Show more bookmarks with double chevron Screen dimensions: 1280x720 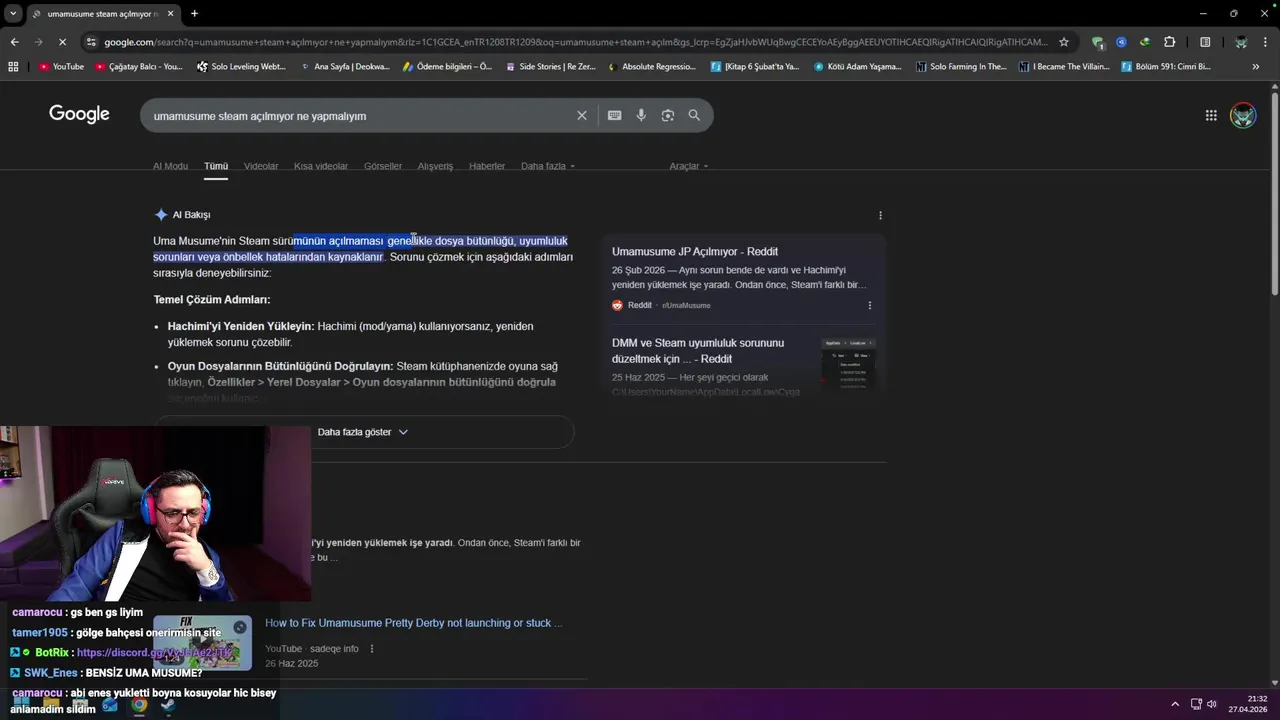[1256, 67]
